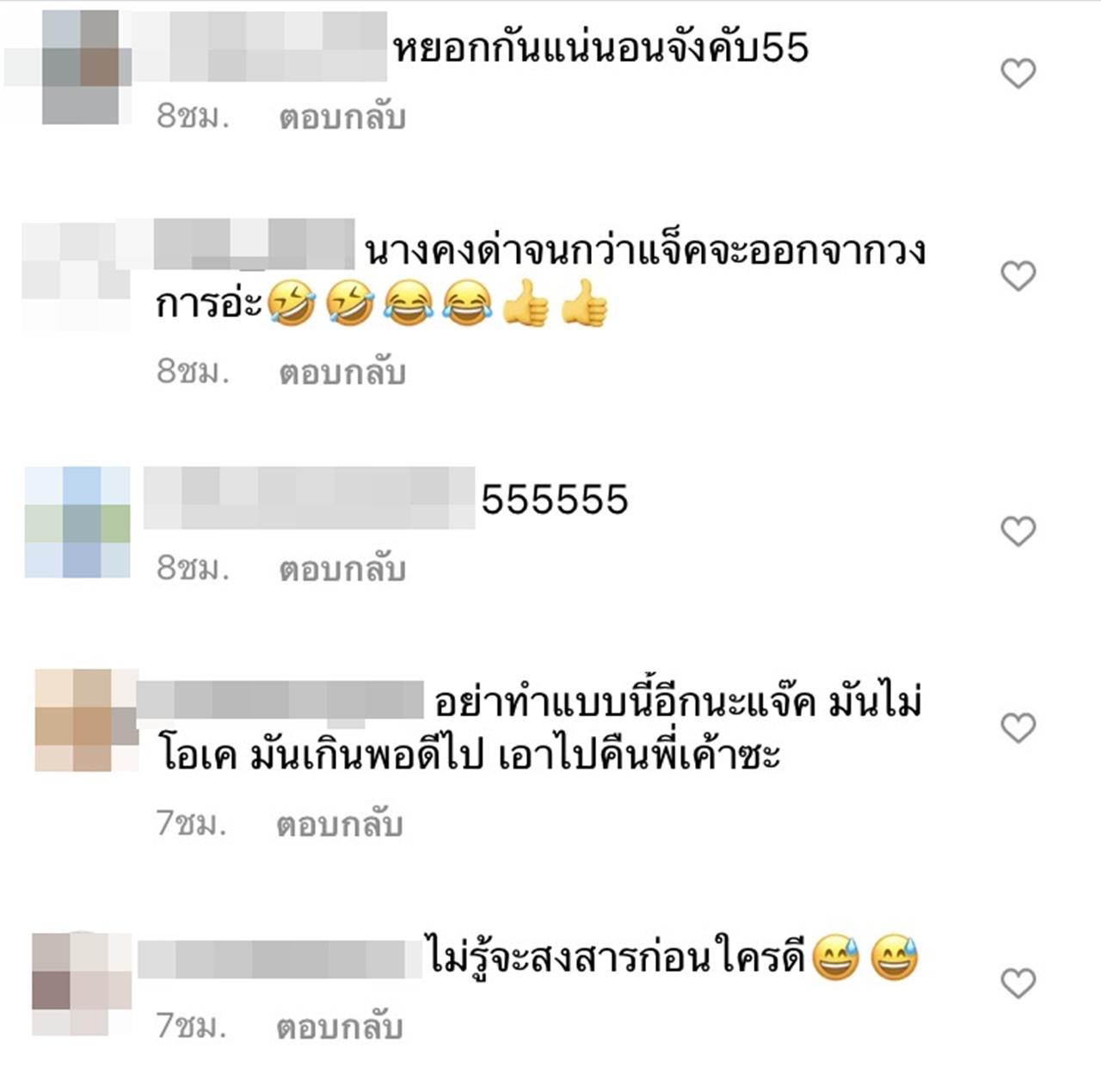Open the avatar beside the 'หยอกกันแน่นอนจังคับ55' comment
1101x1092 pixels.
coord(79,66)
